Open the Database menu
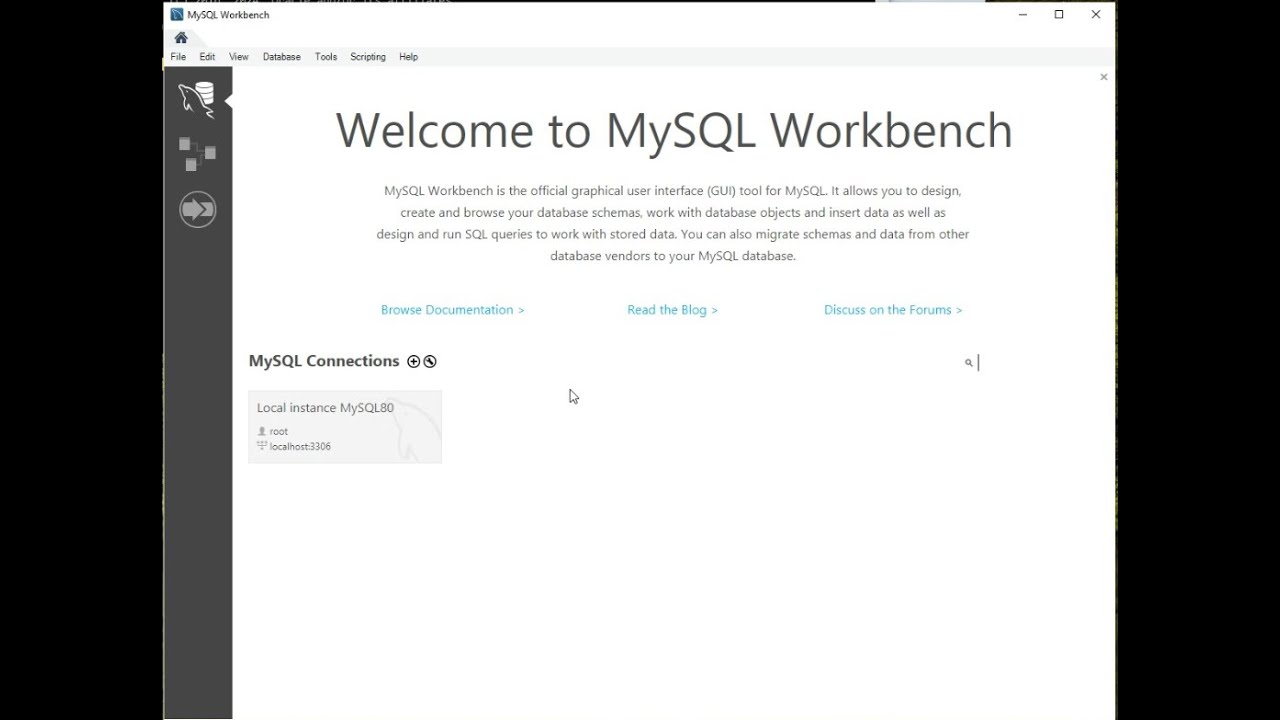The height and width of the screenshot is (720, 1280). (281, 57)
